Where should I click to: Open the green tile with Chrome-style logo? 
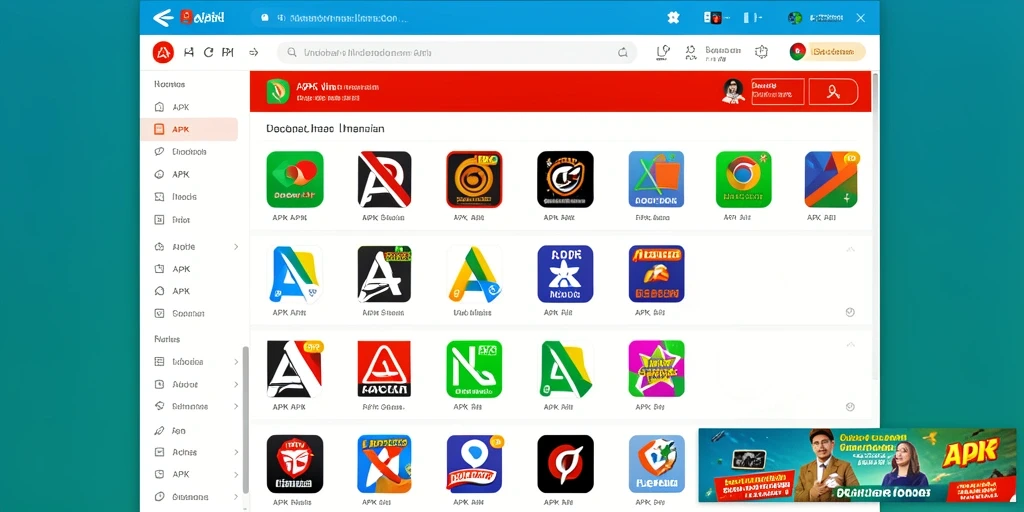coord(744,180)
